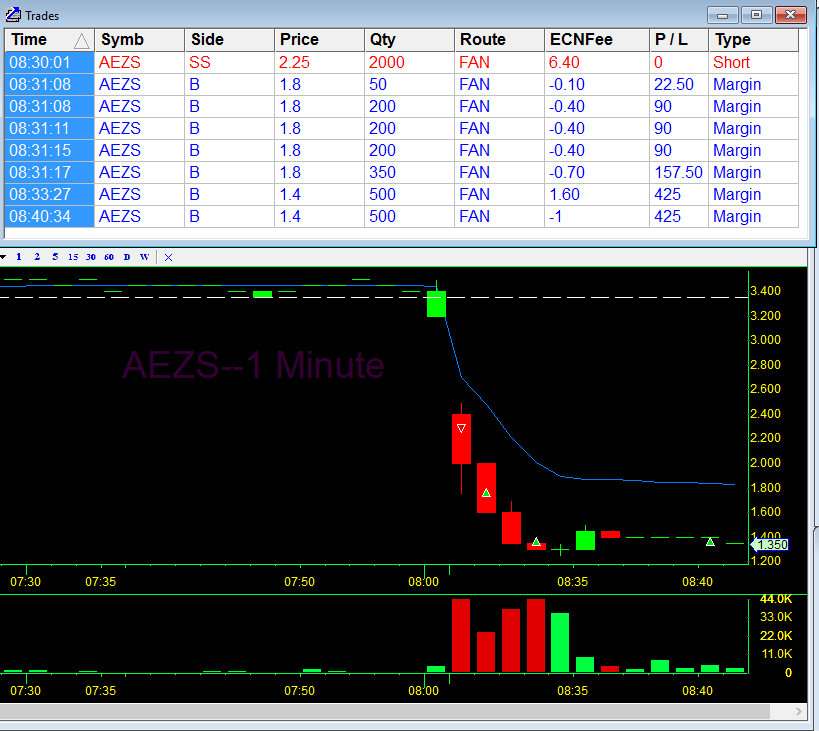Click the SS side cell
The height and width of the screenshot is (731, 819).
(229, 62)
